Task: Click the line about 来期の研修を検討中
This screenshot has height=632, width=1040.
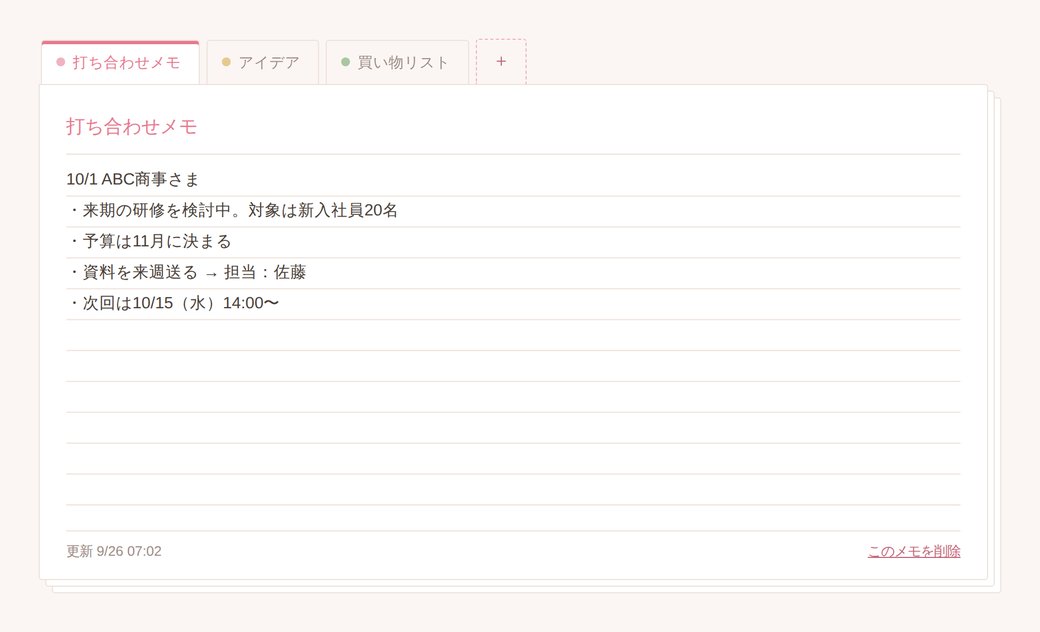Action: click(x=232, y=210)
